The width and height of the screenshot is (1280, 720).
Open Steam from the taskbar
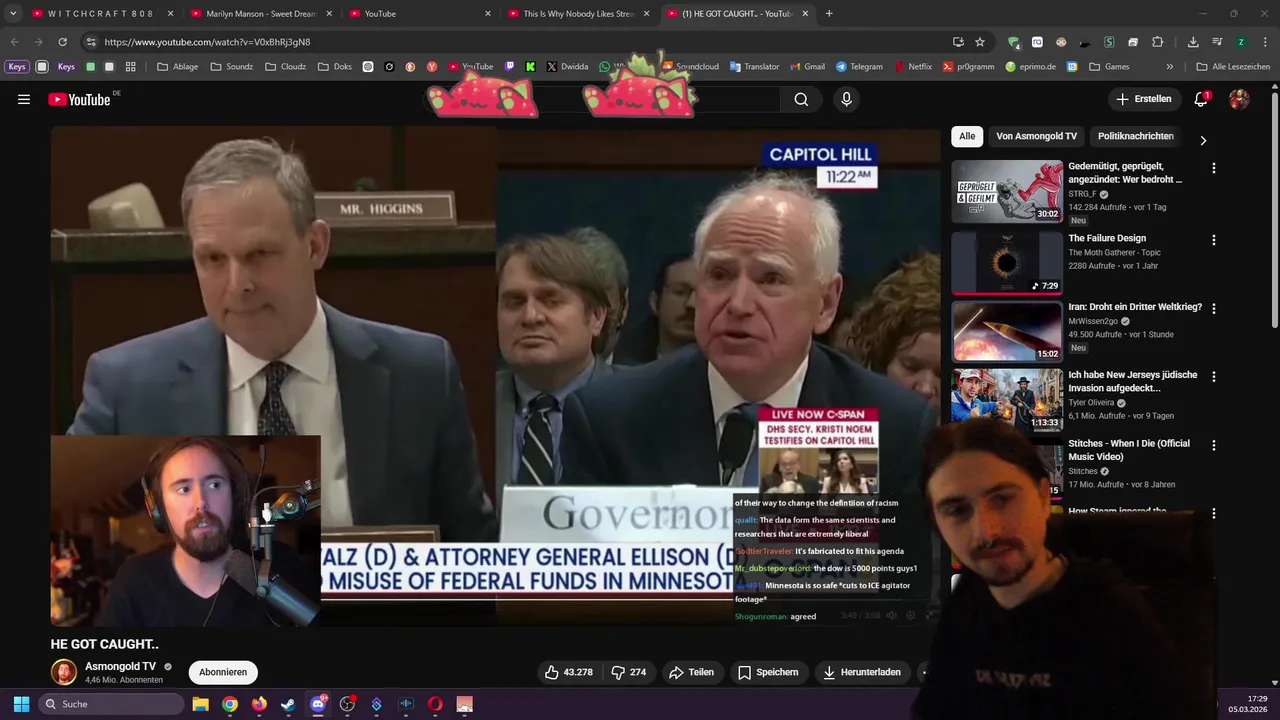coord(288,704)
